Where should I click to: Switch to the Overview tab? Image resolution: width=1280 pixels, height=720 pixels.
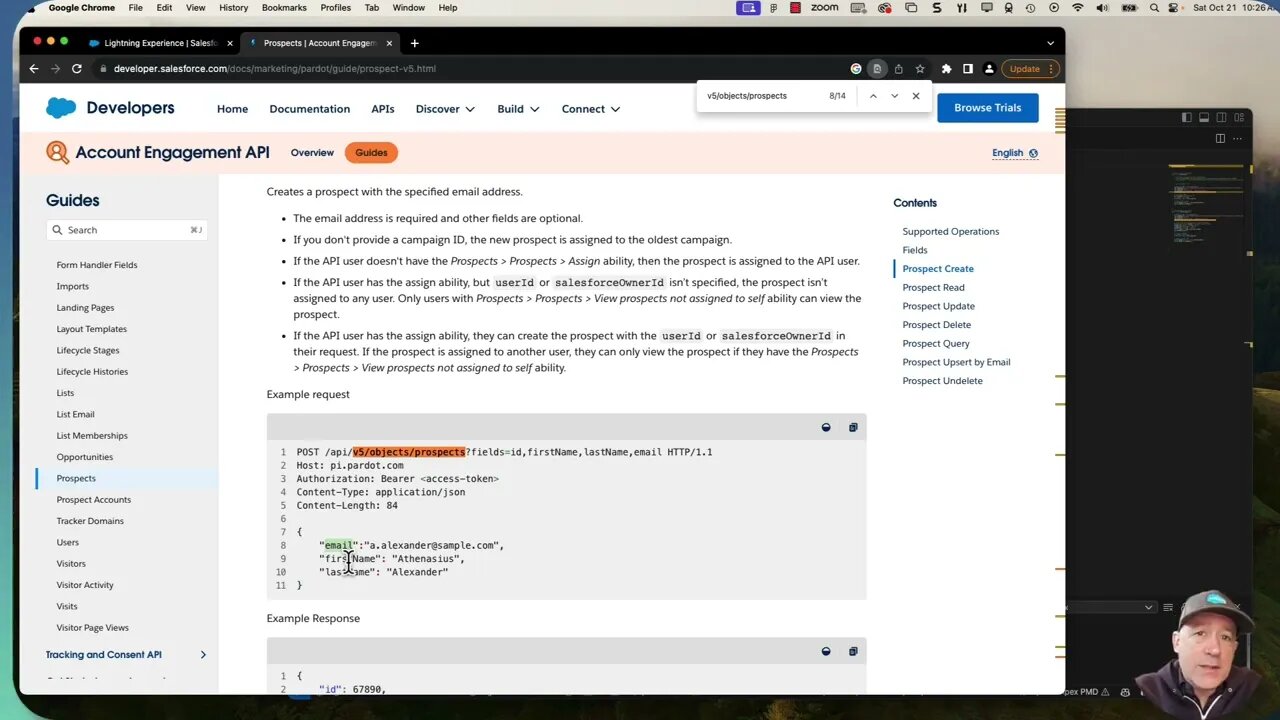pos(312,153)
